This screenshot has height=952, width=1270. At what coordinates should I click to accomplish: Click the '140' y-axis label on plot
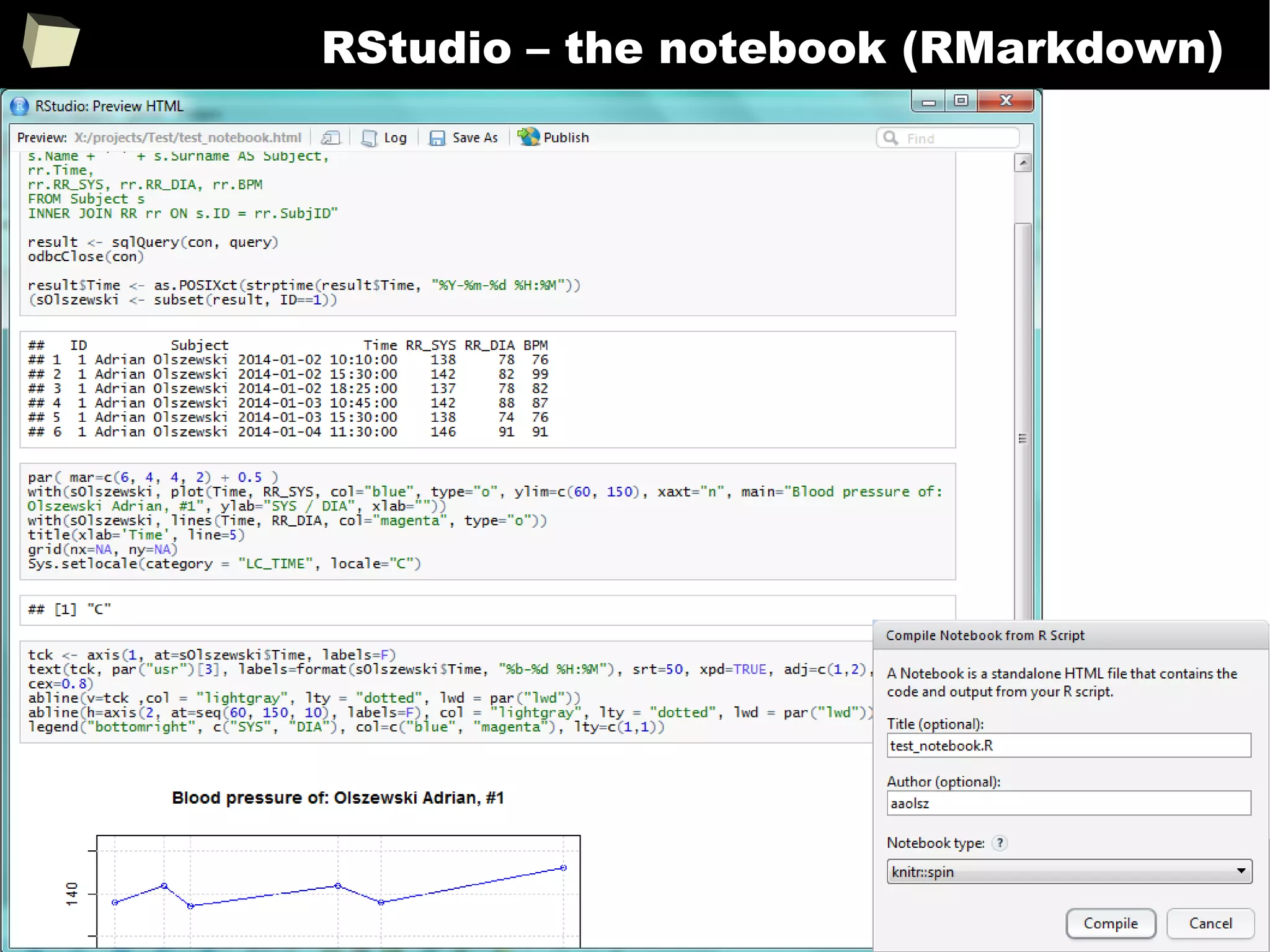pyautogui.click(x=72, y=894)
